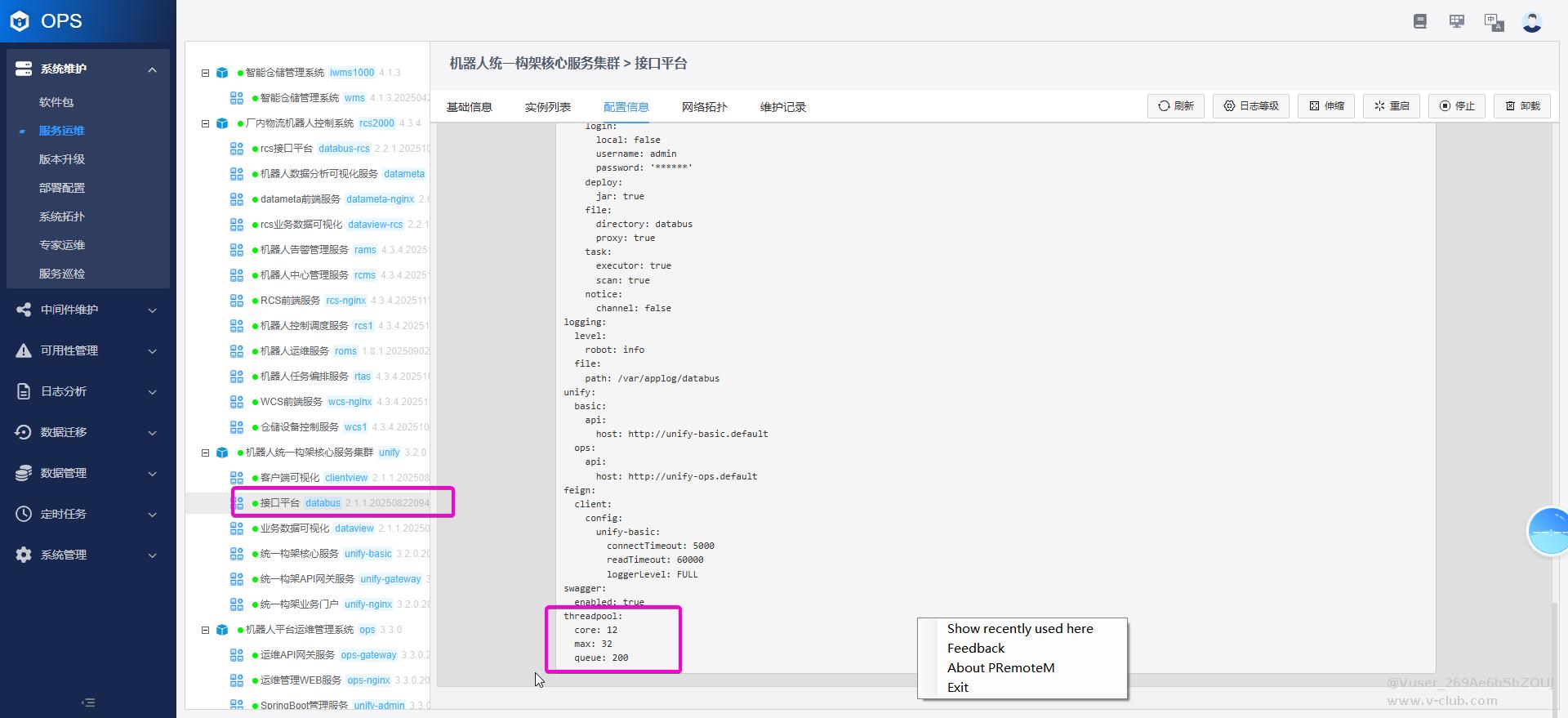Click the book documentation icon in header
The height and width of the screenshot is (718, 1568).
[1420, 22]
